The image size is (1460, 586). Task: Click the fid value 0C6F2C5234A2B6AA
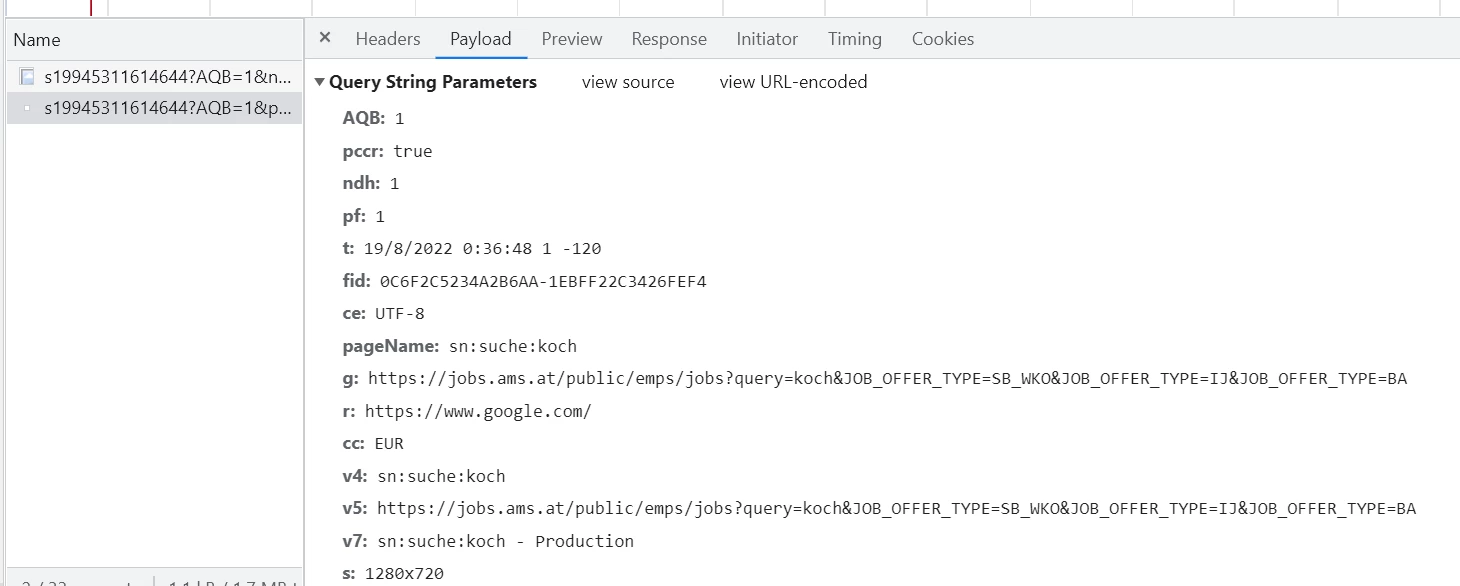tap(543, 281)
